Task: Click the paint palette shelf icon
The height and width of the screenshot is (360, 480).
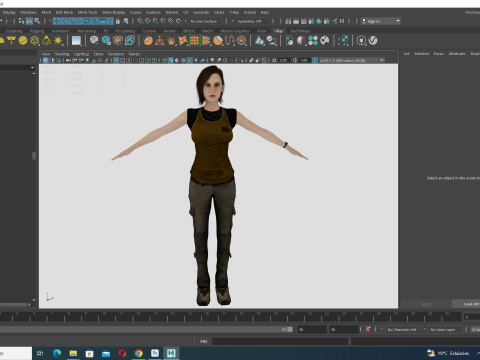Action: (325, 41)
